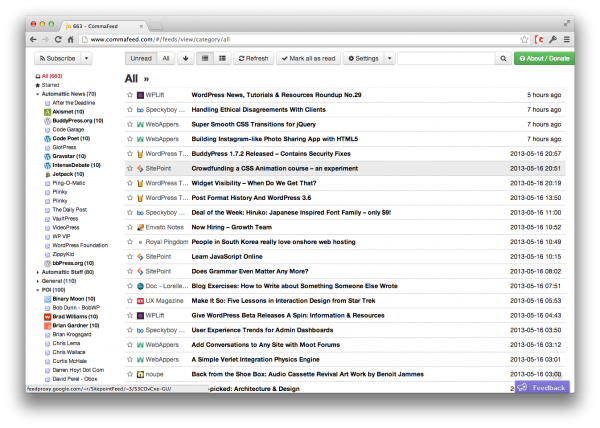
Task: Expand the Automattic Staff category
Action: point(38,272)
